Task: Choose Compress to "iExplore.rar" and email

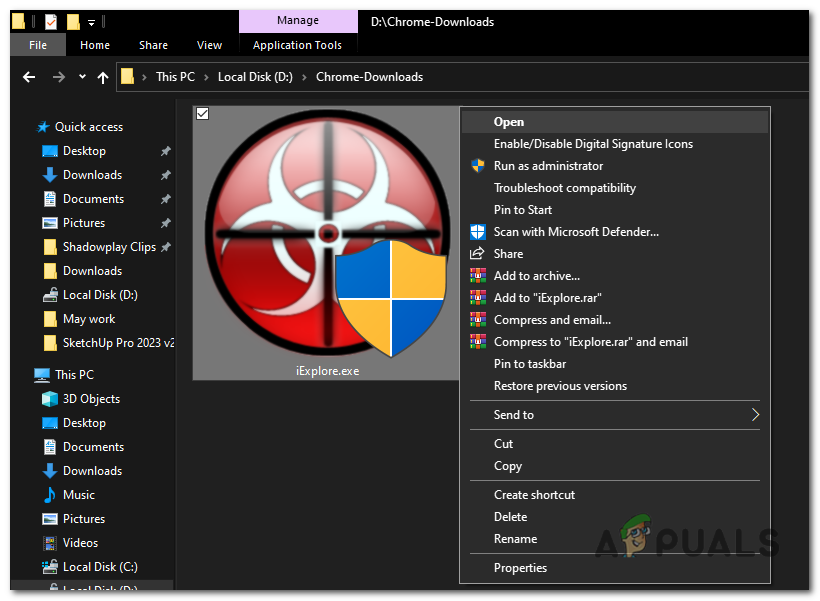Action: [x=614, y=342]
